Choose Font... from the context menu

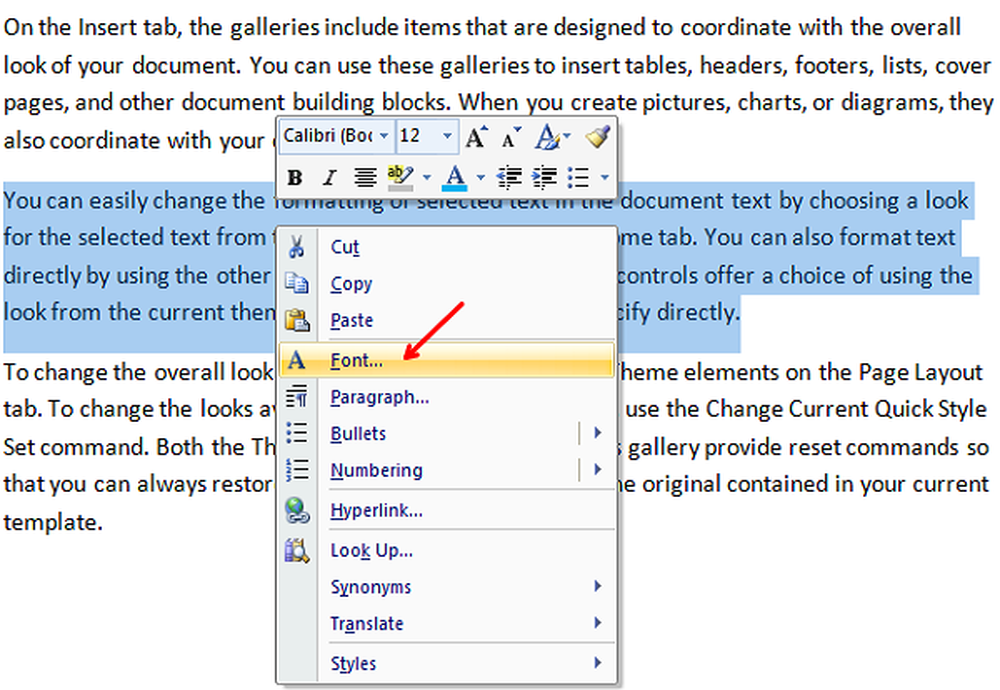[x=356, y=360]
